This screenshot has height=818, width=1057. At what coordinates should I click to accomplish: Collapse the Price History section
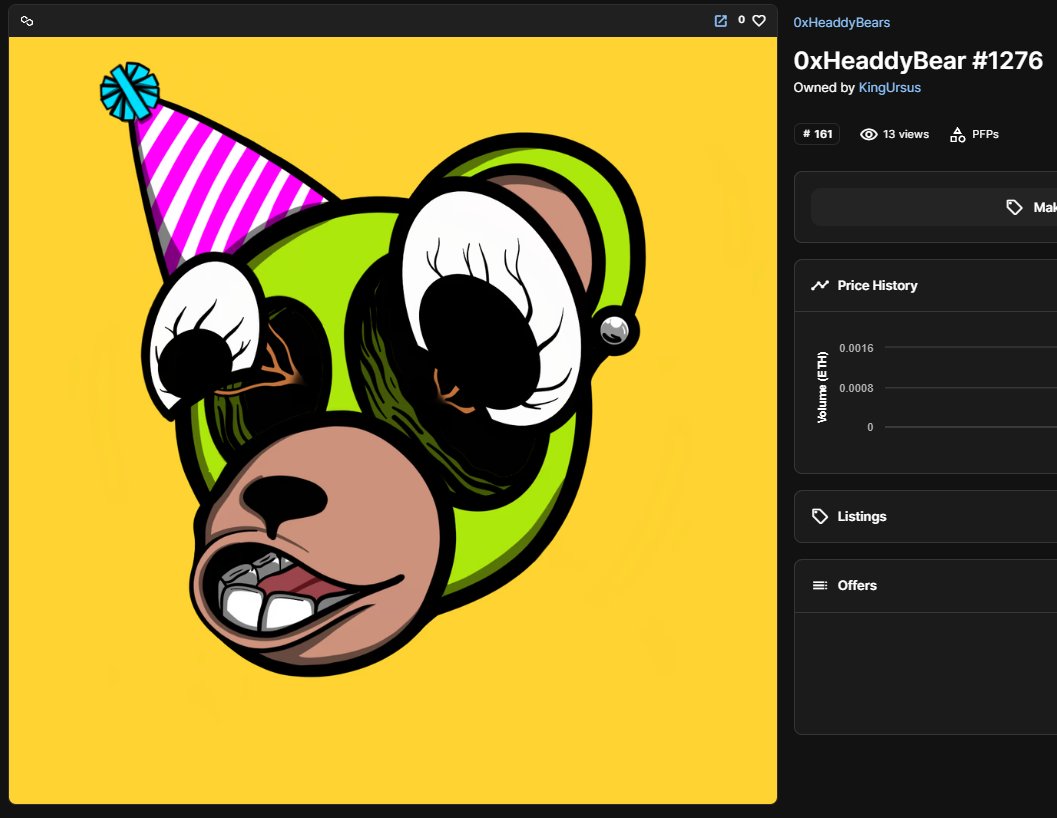click(926, 285)
